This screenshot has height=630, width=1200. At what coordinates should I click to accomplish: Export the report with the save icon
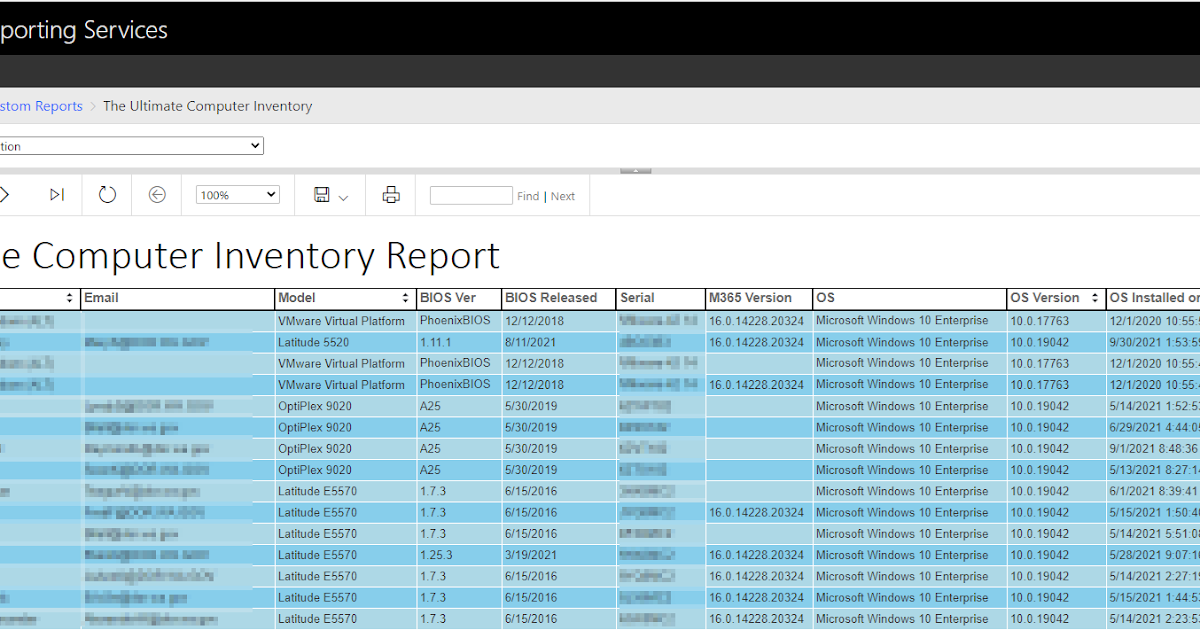coord(320,194)
